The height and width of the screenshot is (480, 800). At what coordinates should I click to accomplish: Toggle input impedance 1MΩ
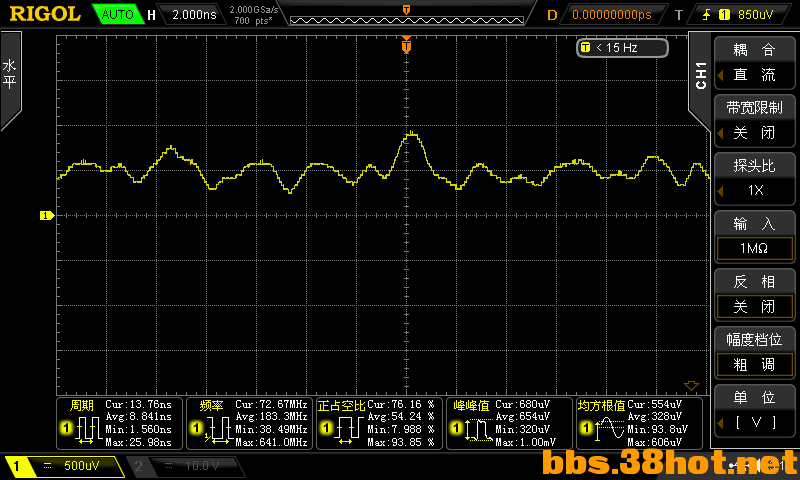tap(754, 248)
